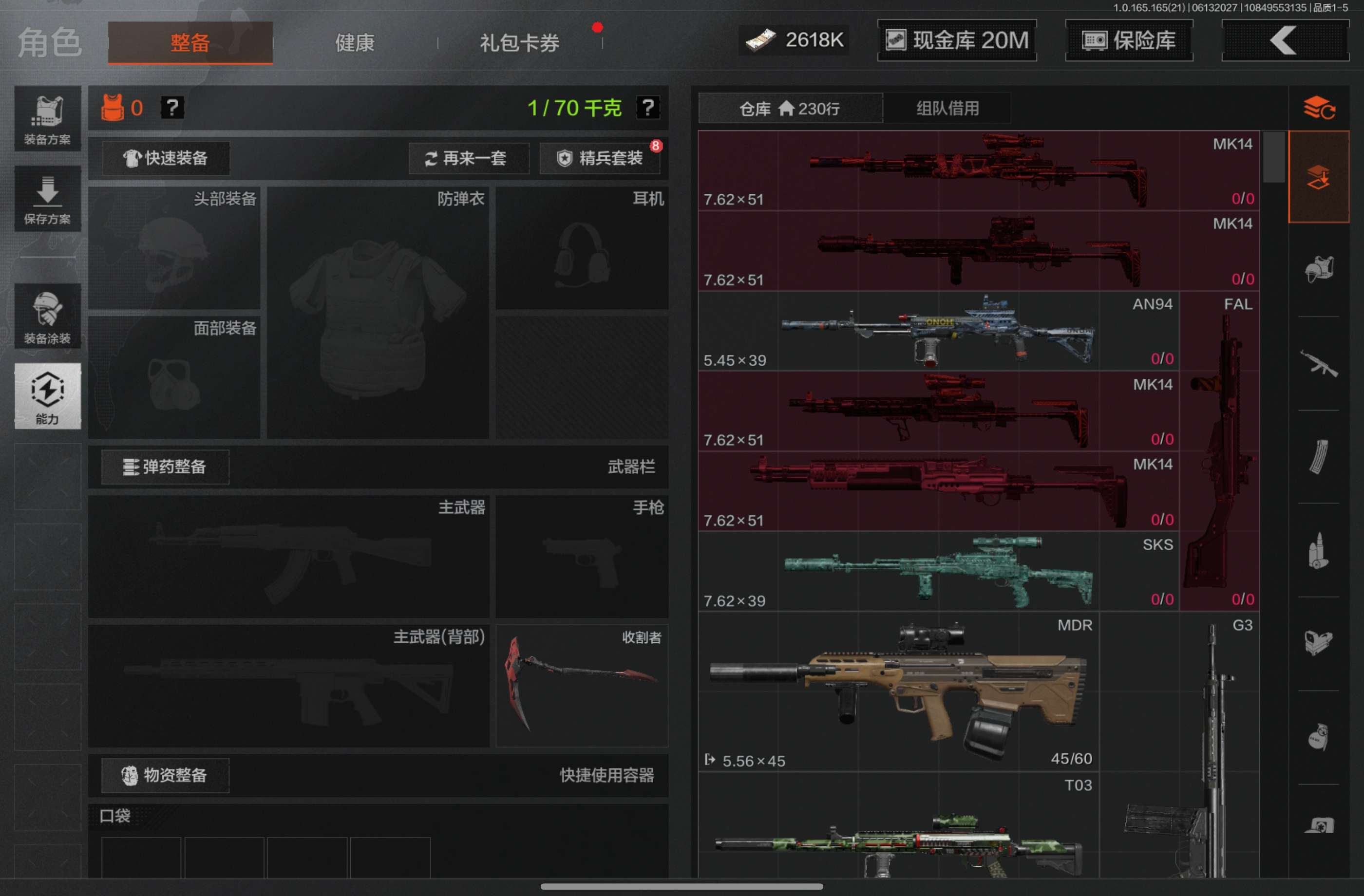Click the warehouse list scrollbar

tap(1273, 157)
